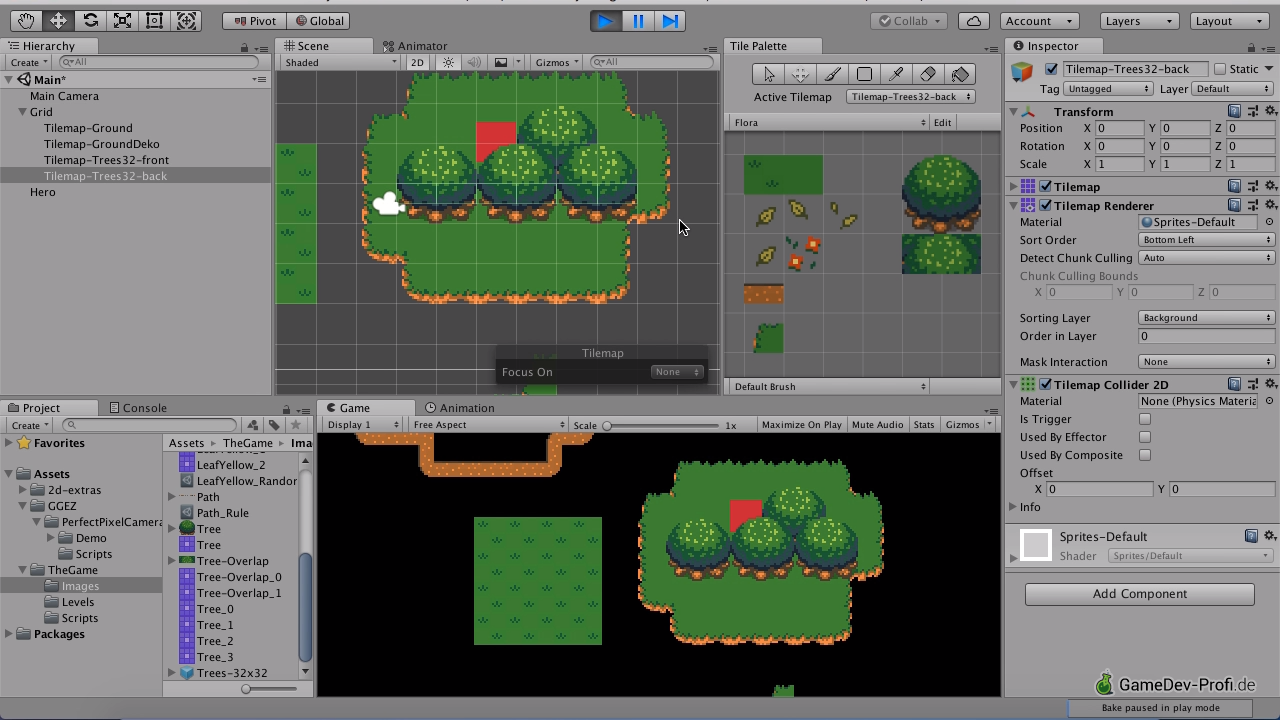Disable the Tilemap Renderer component checkbox
The image size is (1280, 720).
[x=1045, y=206]
